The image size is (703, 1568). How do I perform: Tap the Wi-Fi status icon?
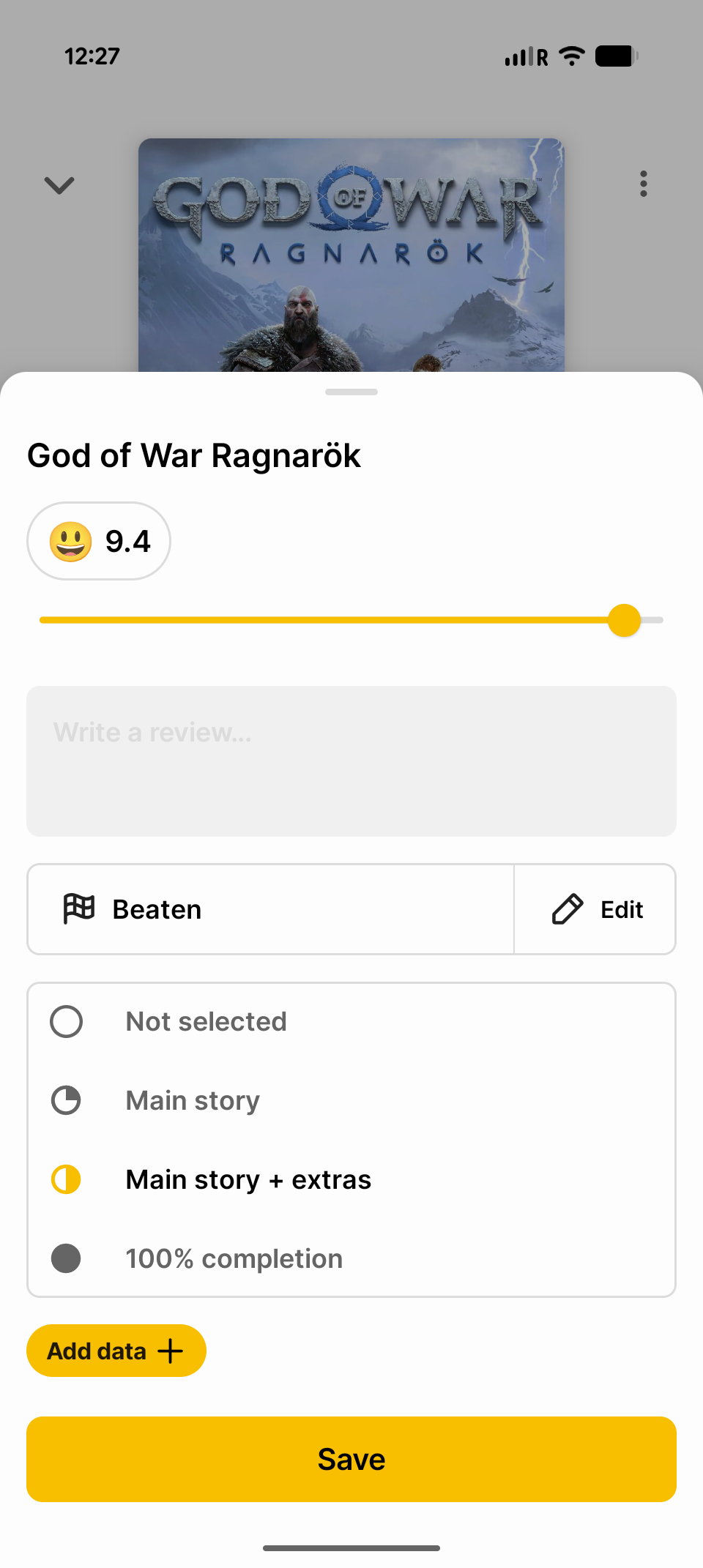coord(571,56)
